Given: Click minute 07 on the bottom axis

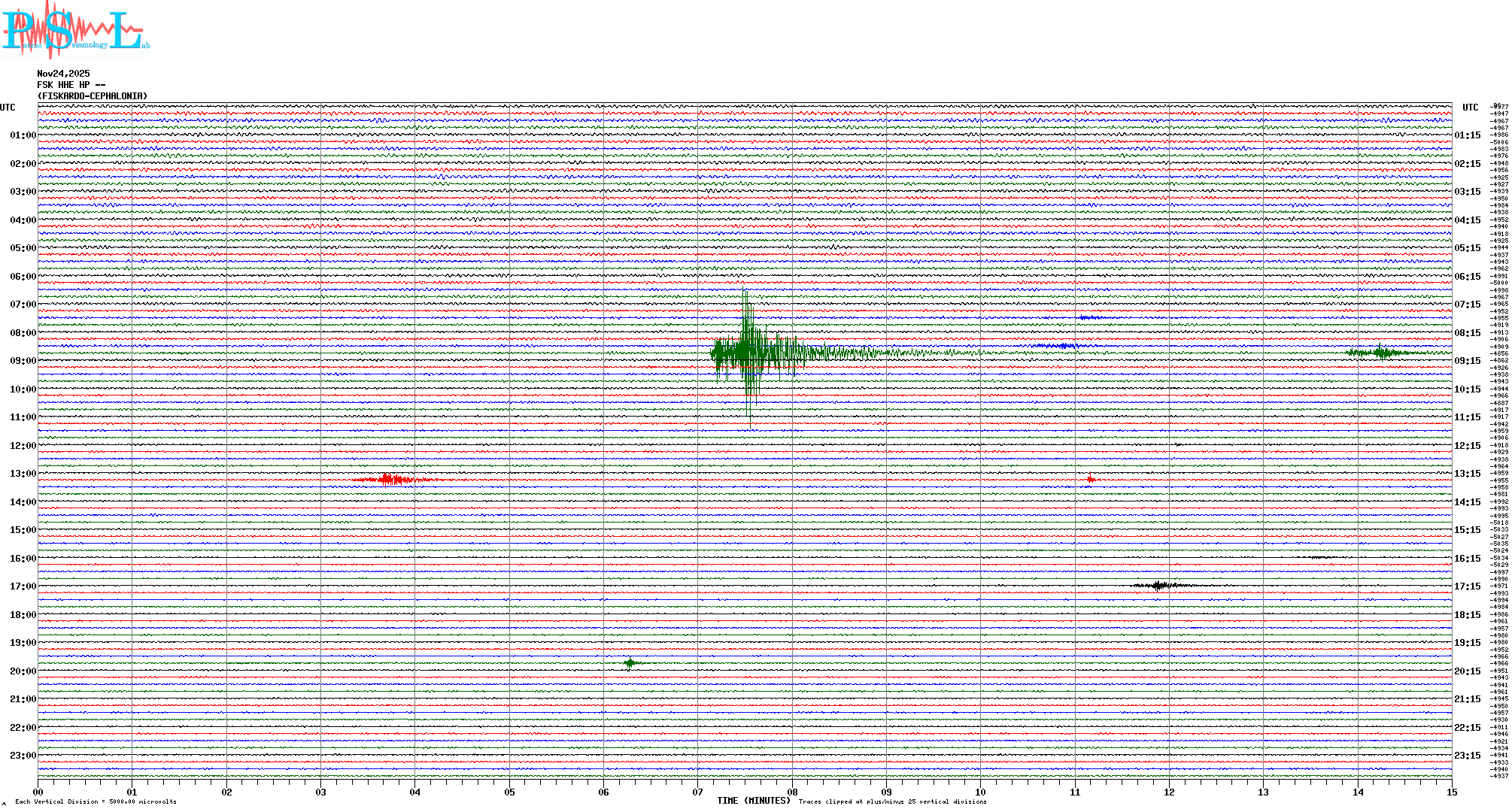Looking at the screenshot, I should point(698,792).
